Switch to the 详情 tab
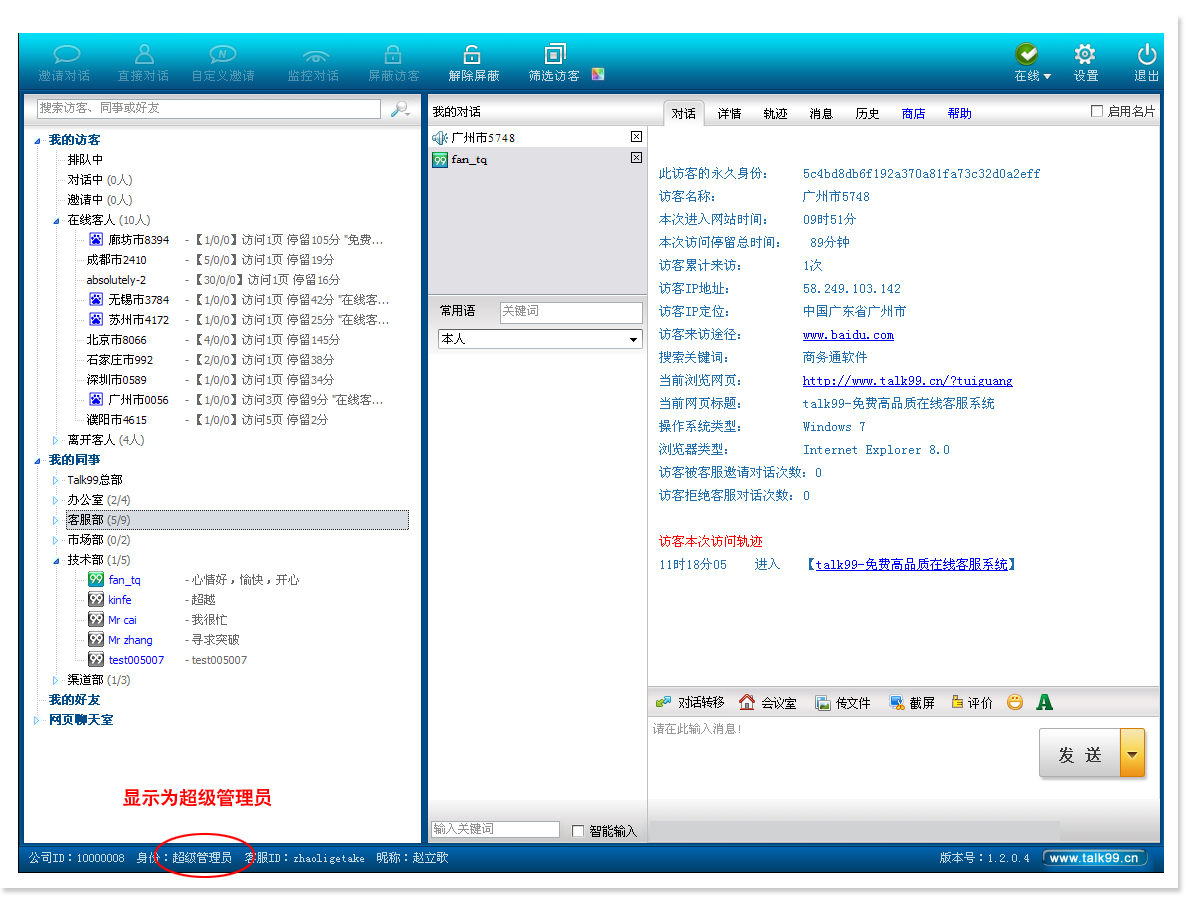Image resolution: width=1191 pixels, height=907 pixels. coord(729,114)
